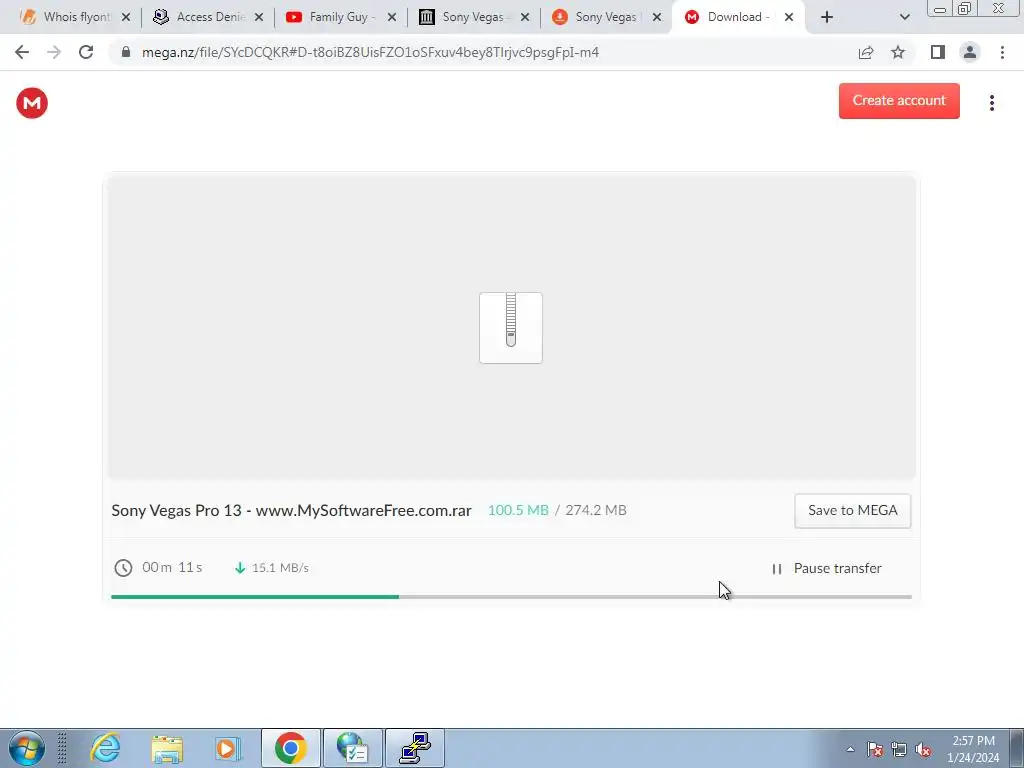Show hidden system tray icons
Viewport: 1024px width, 768px height.
850,749
